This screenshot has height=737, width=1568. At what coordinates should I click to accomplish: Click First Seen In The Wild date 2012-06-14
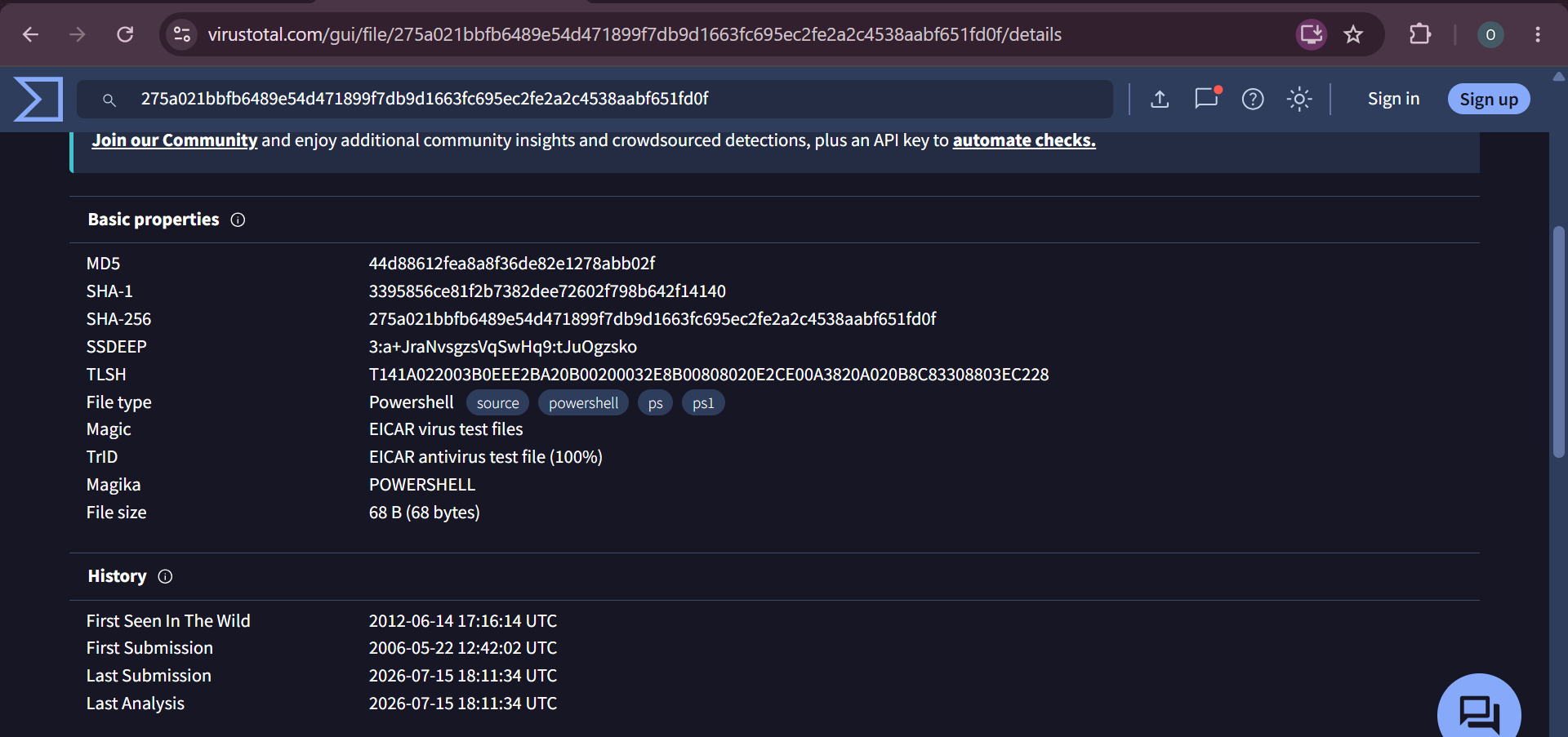click(462, 621)
